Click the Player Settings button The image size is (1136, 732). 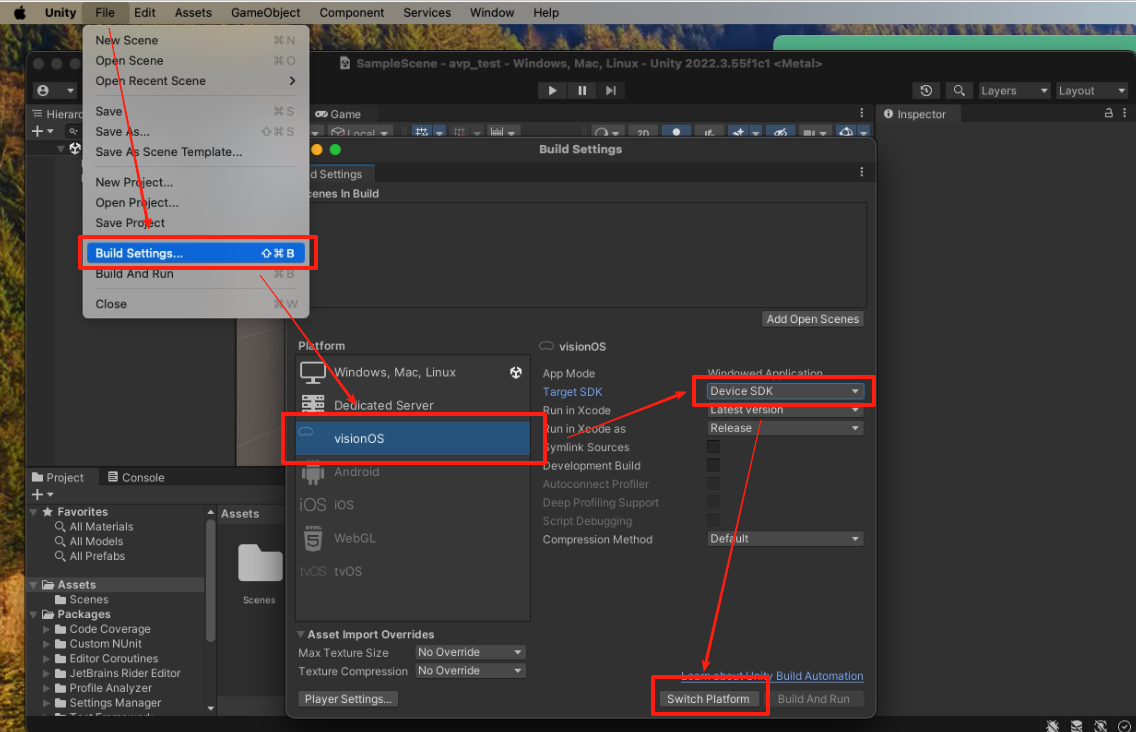pos(348,699)
